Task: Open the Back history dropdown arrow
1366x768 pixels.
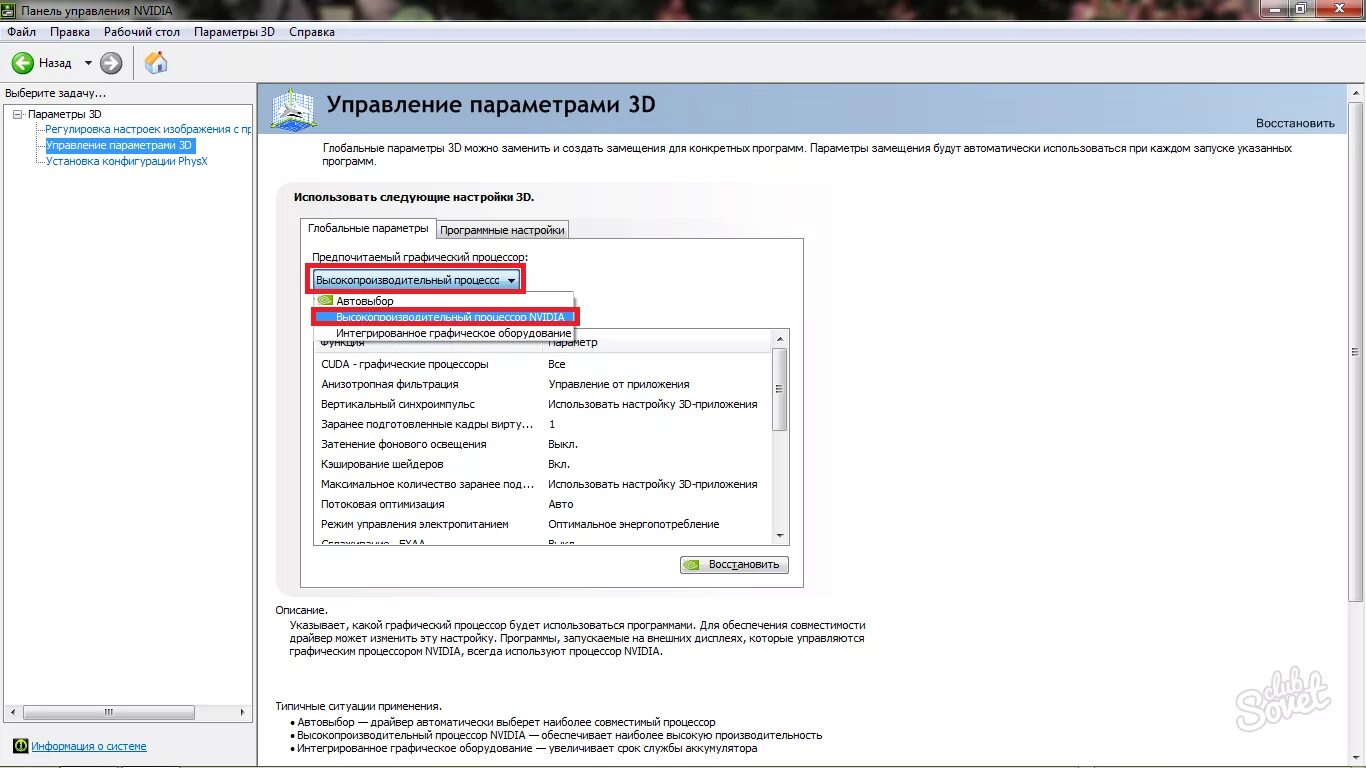Action: [x=88, y=63]
